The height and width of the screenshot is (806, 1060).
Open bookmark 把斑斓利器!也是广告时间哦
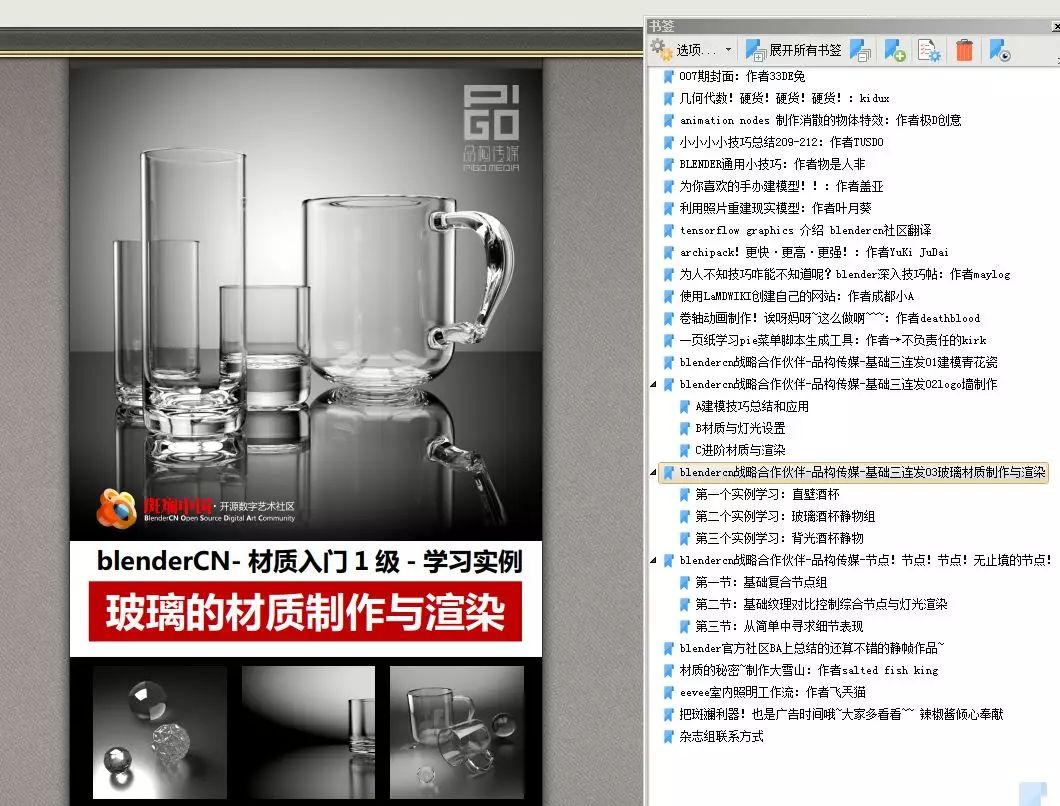point(841,714)
